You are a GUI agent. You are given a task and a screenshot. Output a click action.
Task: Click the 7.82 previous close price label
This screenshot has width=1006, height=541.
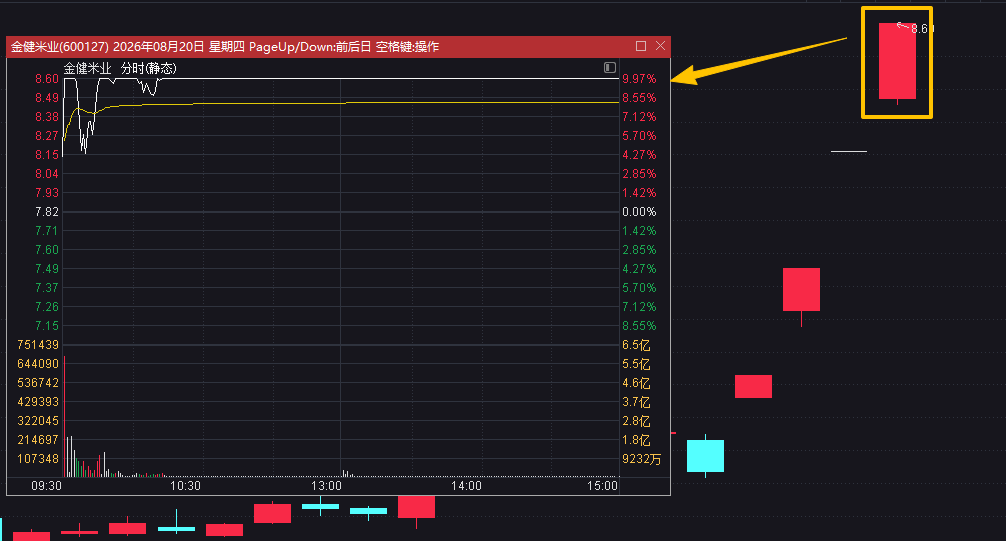(x=47, y=212)
